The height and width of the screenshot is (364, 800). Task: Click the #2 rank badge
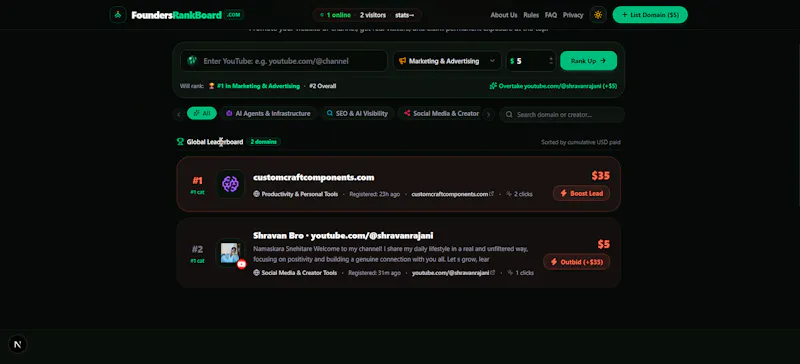click(x=197, y=250)
